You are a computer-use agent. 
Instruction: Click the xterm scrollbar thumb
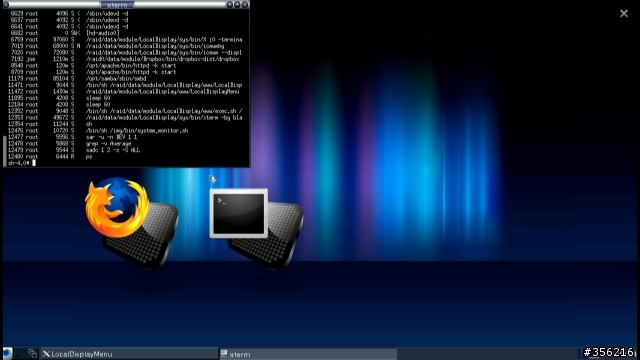point(5,151)
